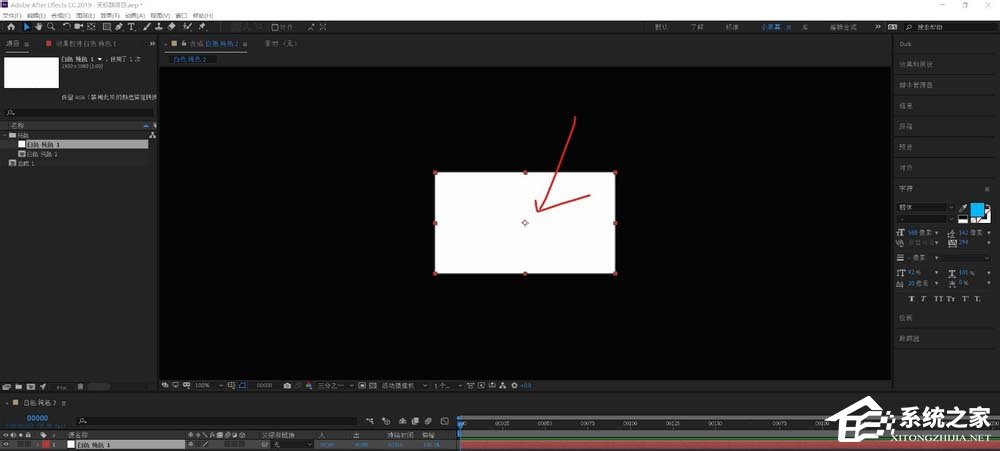This screenshot has height=451, width=1000.
Task: Select the Hand tool
Action: (39, 27)
